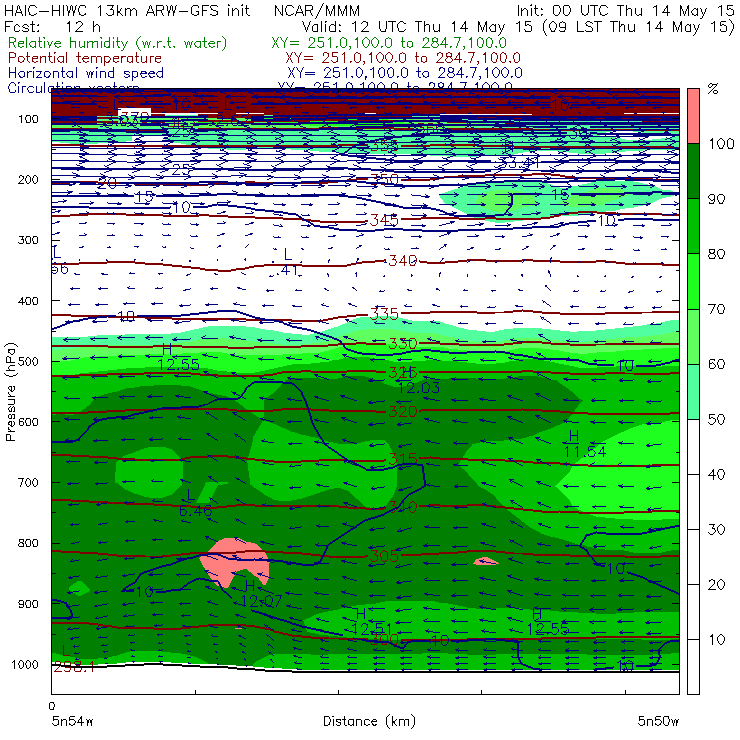The image size is (740, 740).
Task: Click the large pink saturated region near 800 hPa
Action: point(235,560)
